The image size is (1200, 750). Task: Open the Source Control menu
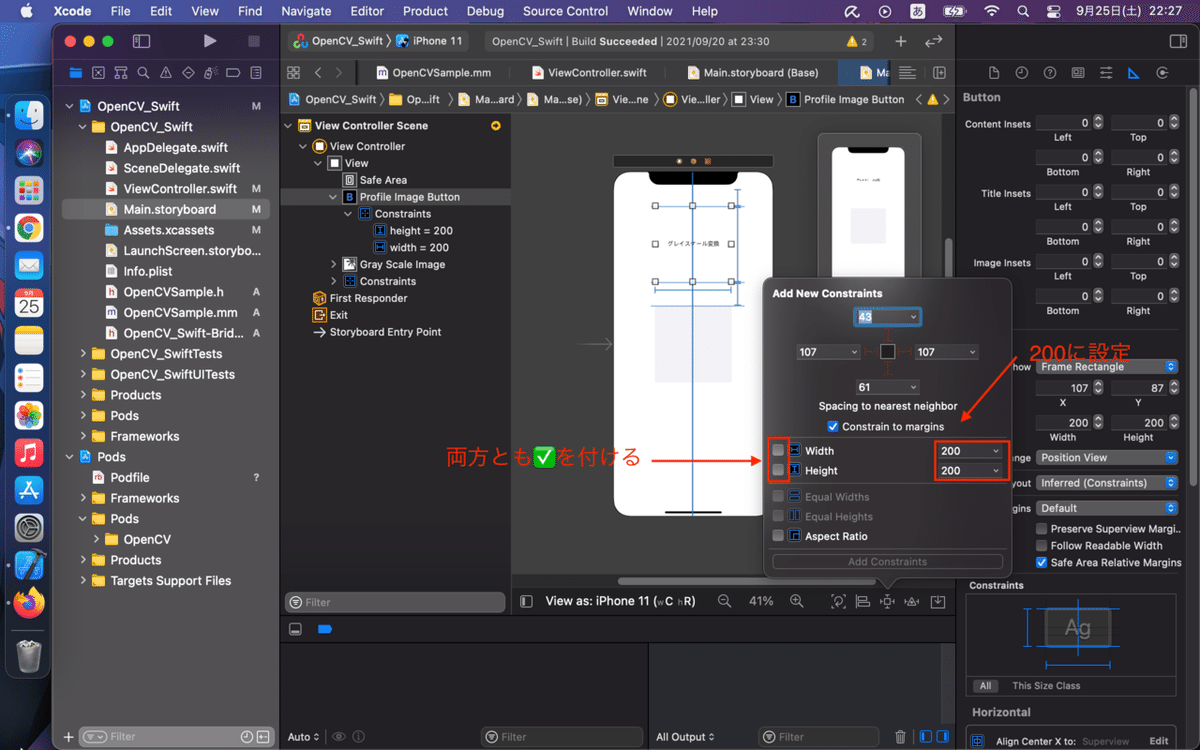565,11
